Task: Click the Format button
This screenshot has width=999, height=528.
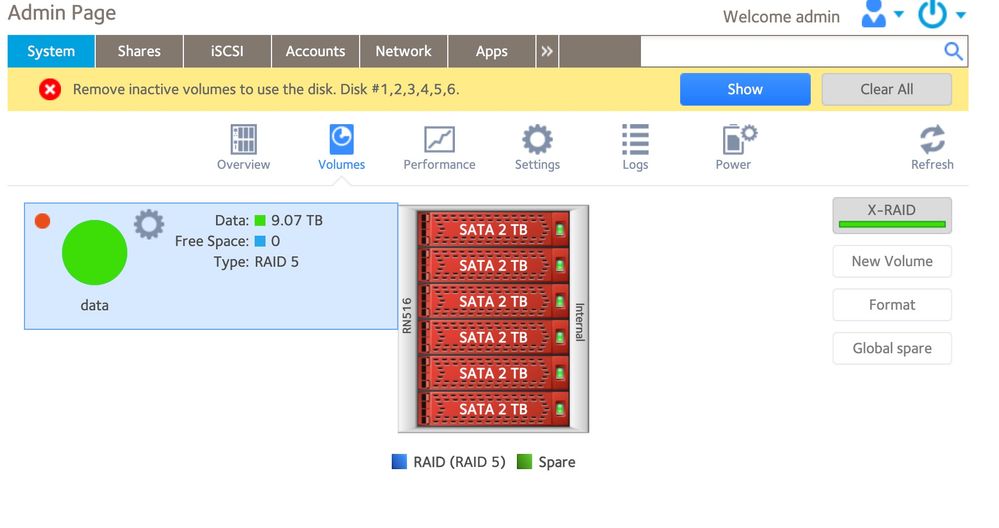Action: coord(892,304)
